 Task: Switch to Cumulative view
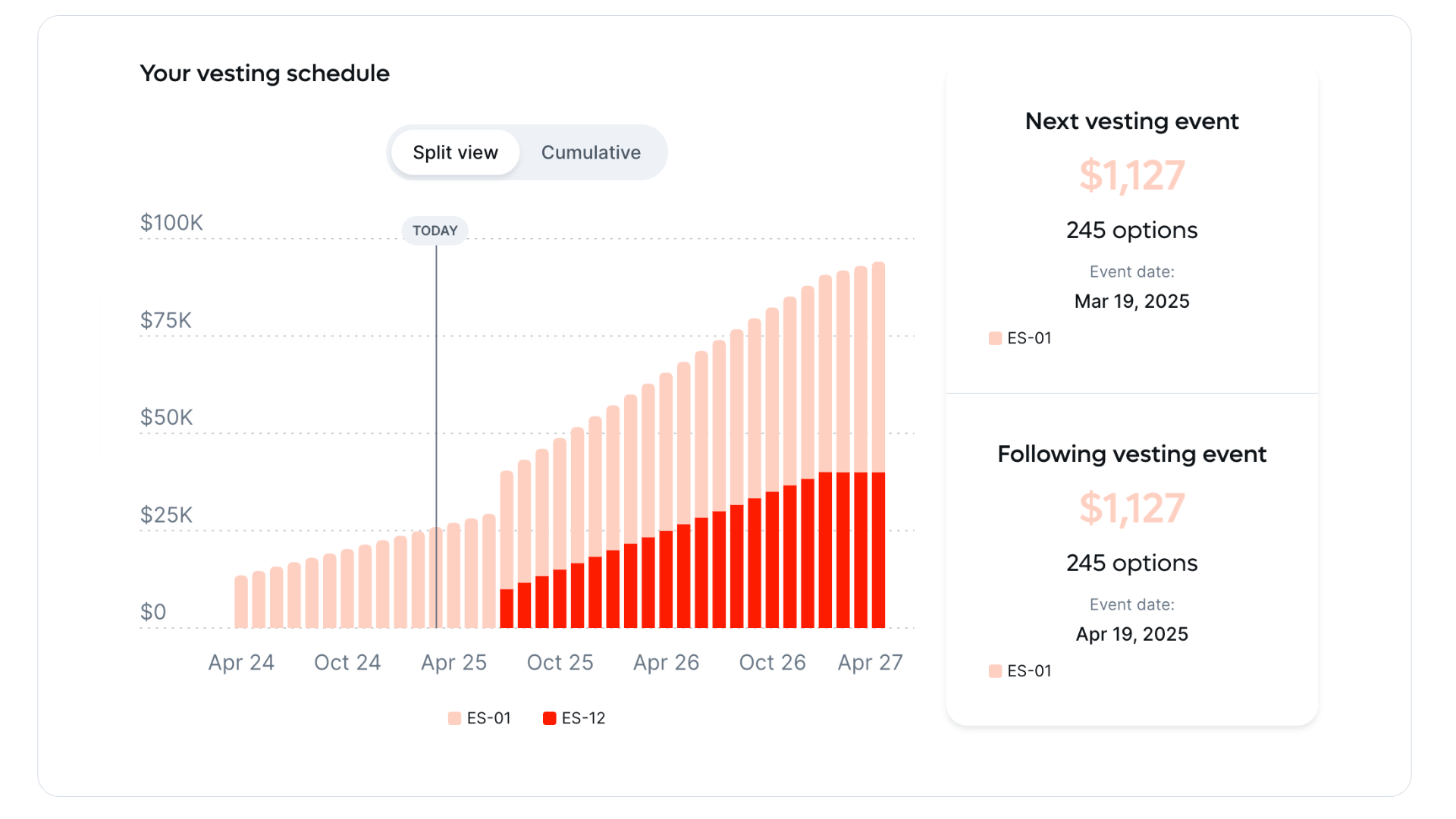tap(591, 152)
